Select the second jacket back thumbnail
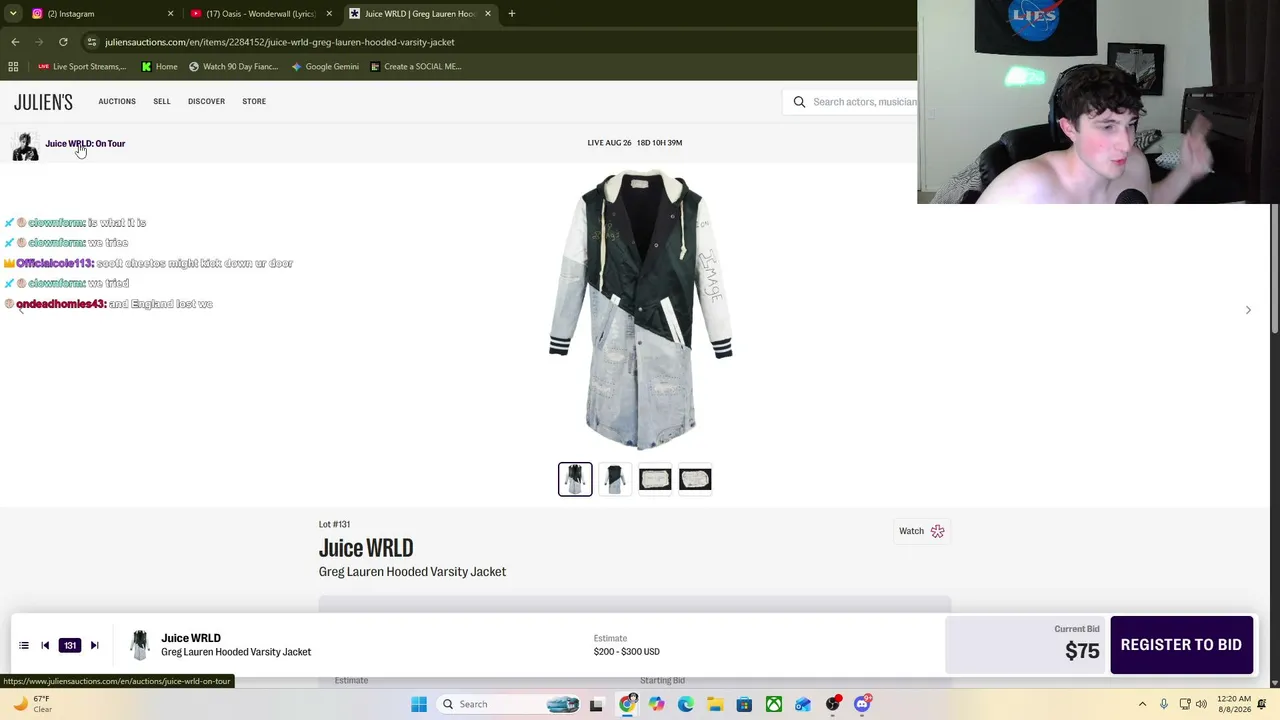This screenshot has width=1280, height=720. (615, 480)
